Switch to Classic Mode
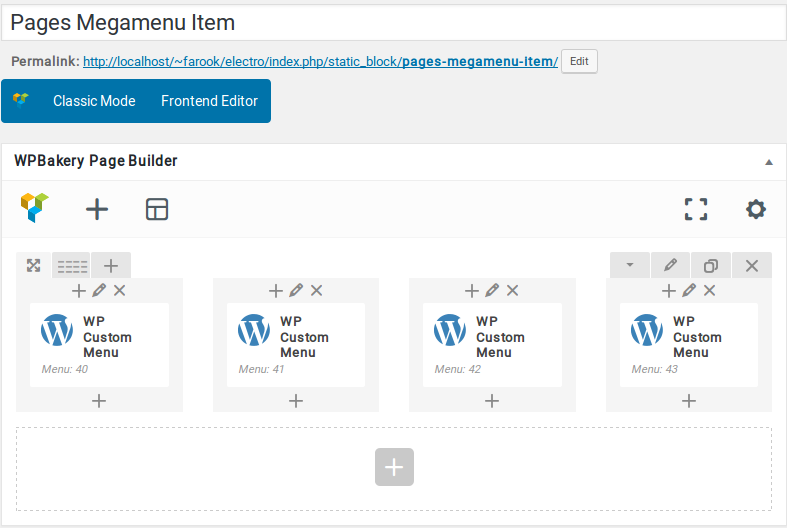This screenshot has height=528, width=787. (x=94, y=101)
